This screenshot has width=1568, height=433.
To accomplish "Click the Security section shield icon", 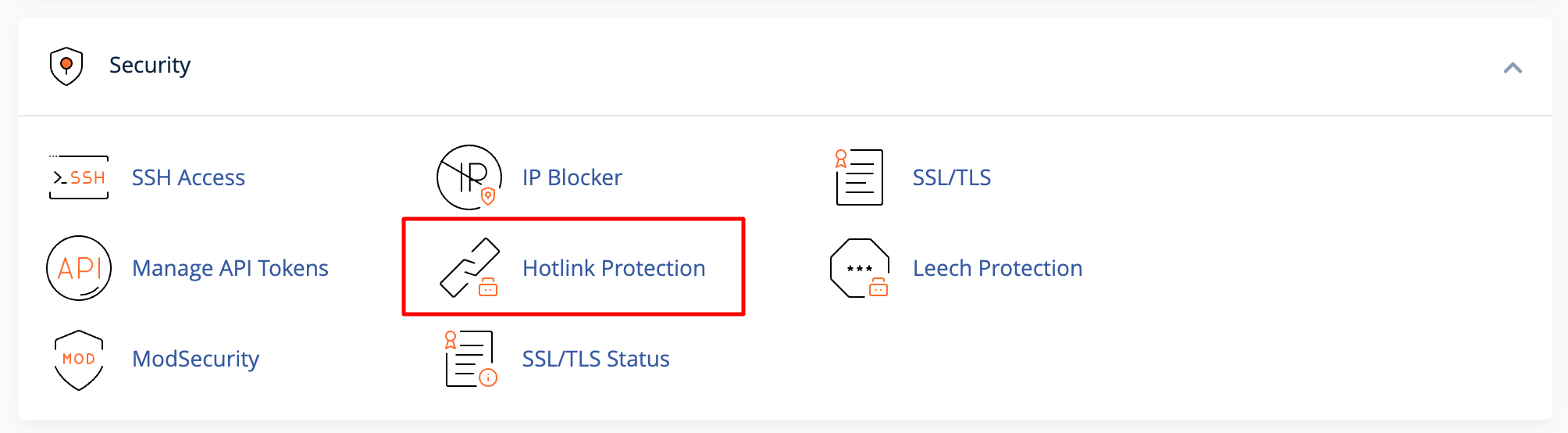I will 66,66.
